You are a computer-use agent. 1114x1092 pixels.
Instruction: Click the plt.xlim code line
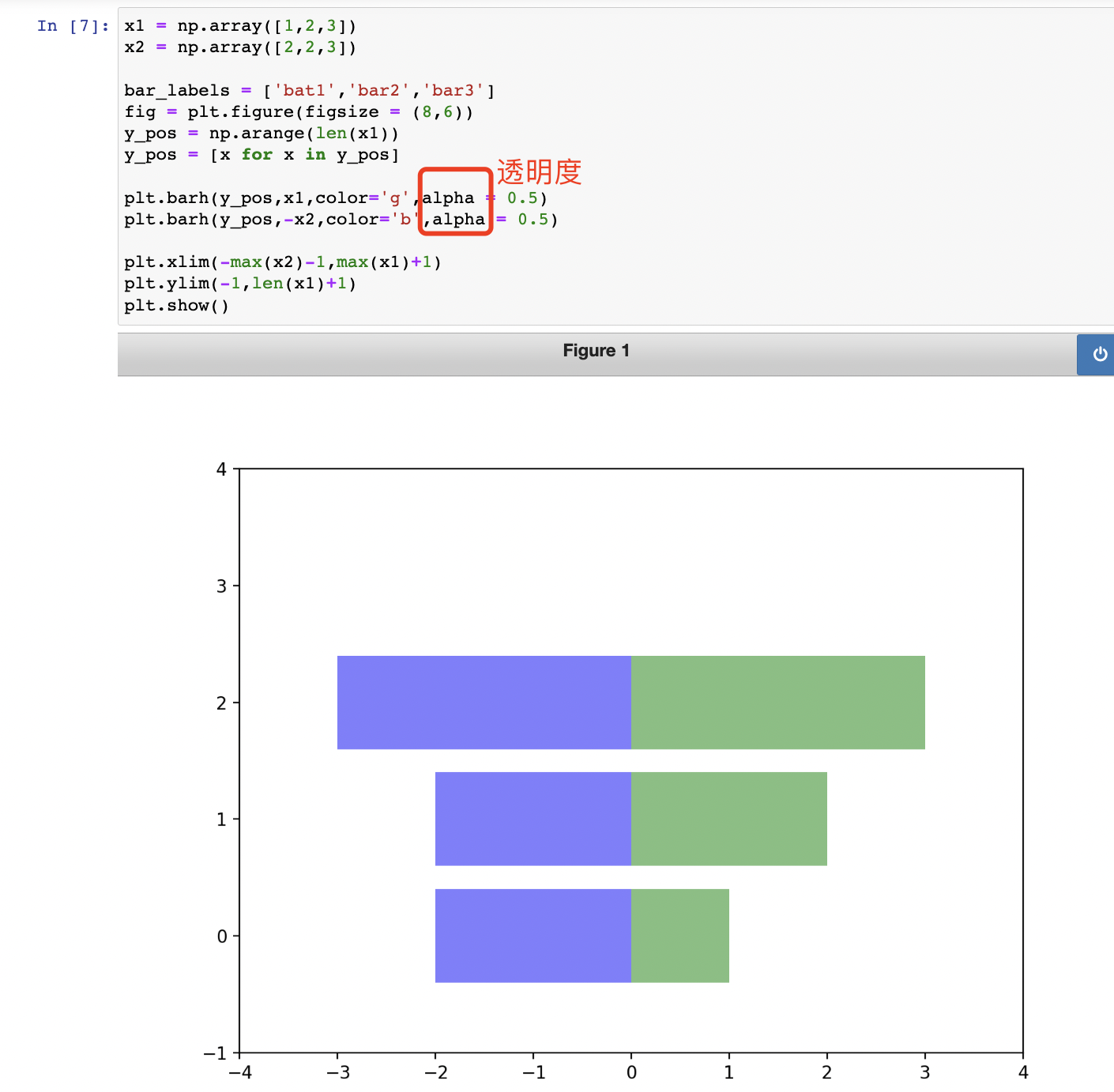click(x=281, y=262)
